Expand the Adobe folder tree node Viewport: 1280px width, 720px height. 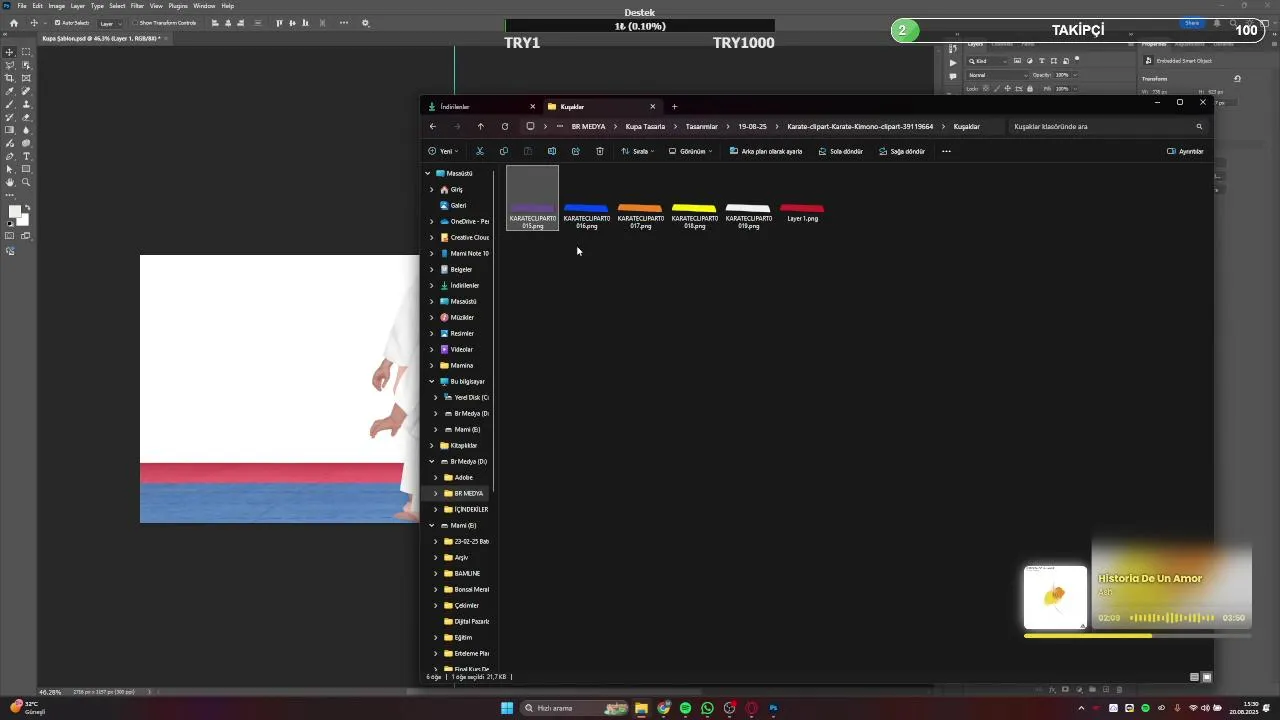click(436, 477)
